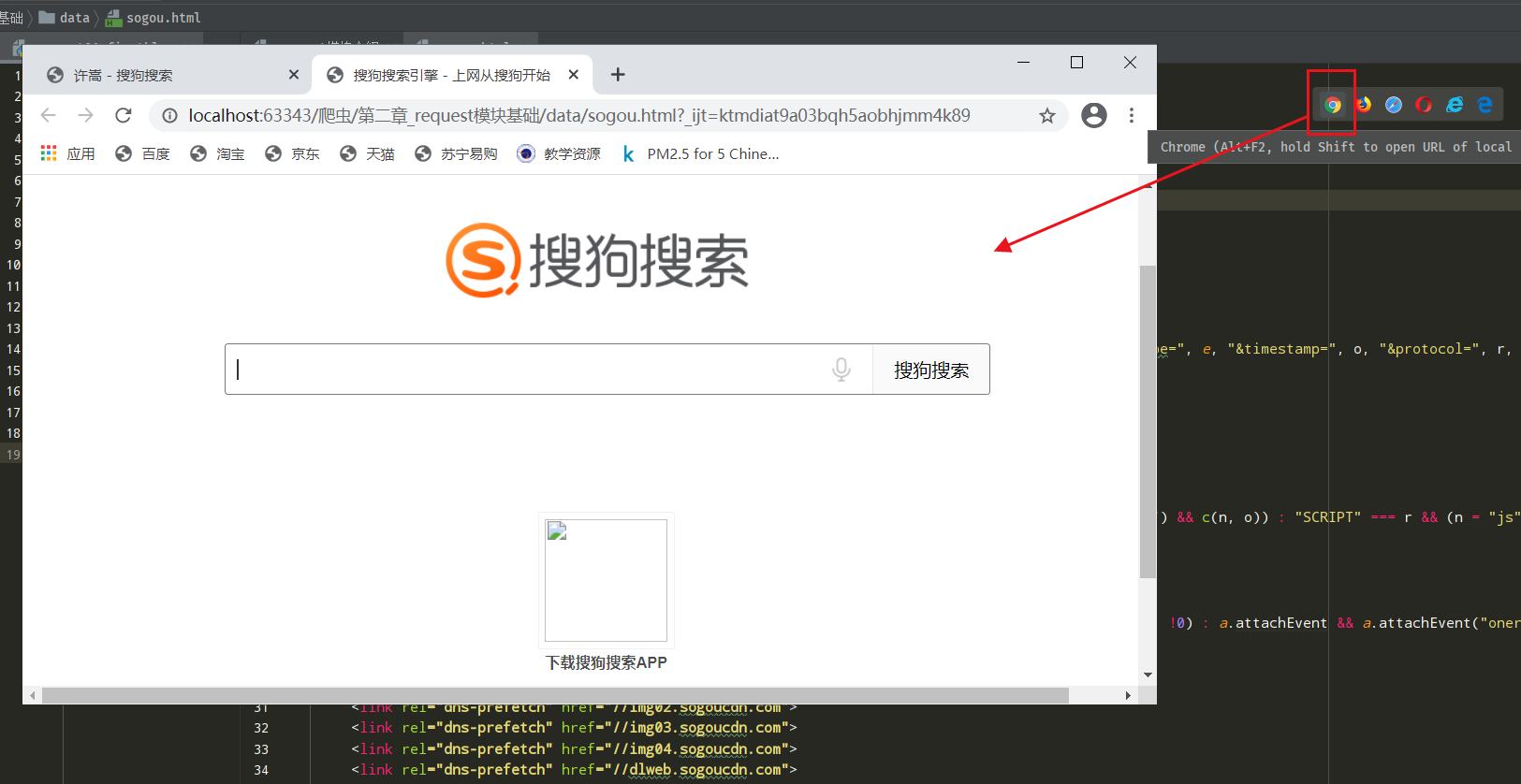Screen dimensions: 1521x784
Task: Click data folder in IDE breadcrumb
Action: [65, 18]
